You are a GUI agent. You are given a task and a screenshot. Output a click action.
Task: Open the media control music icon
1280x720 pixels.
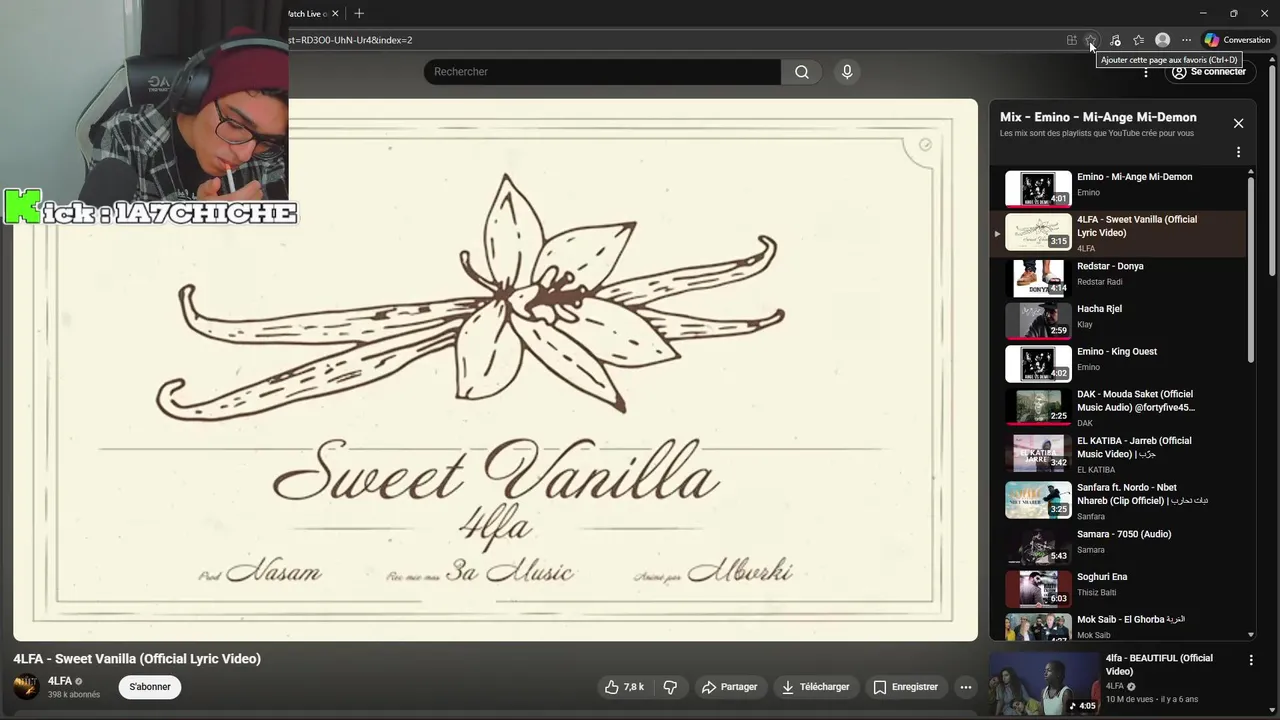coord(1115,40)
